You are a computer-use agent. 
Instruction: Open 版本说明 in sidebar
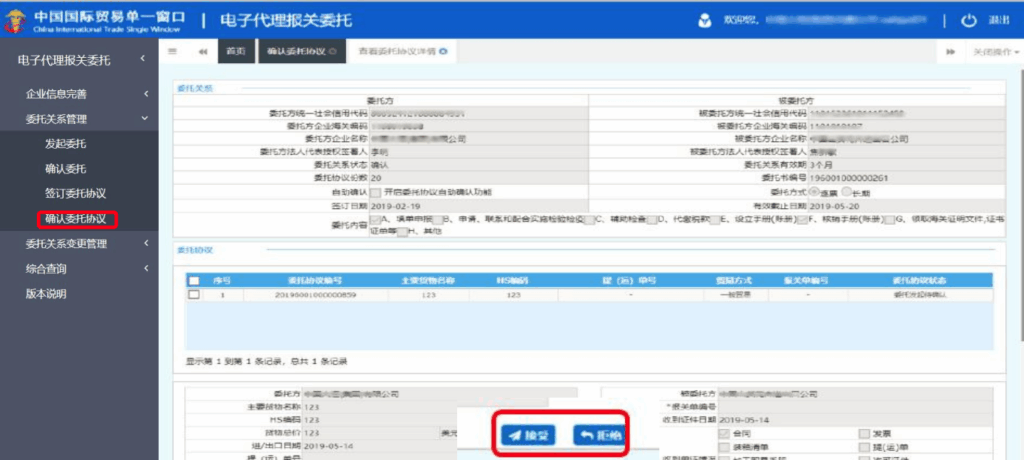(x=46, y=294)
